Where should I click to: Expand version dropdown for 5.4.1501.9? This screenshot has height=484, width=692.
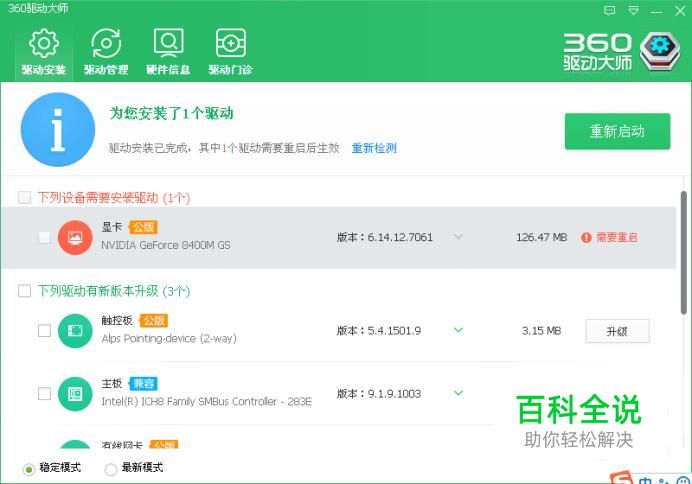coord(459,330)
